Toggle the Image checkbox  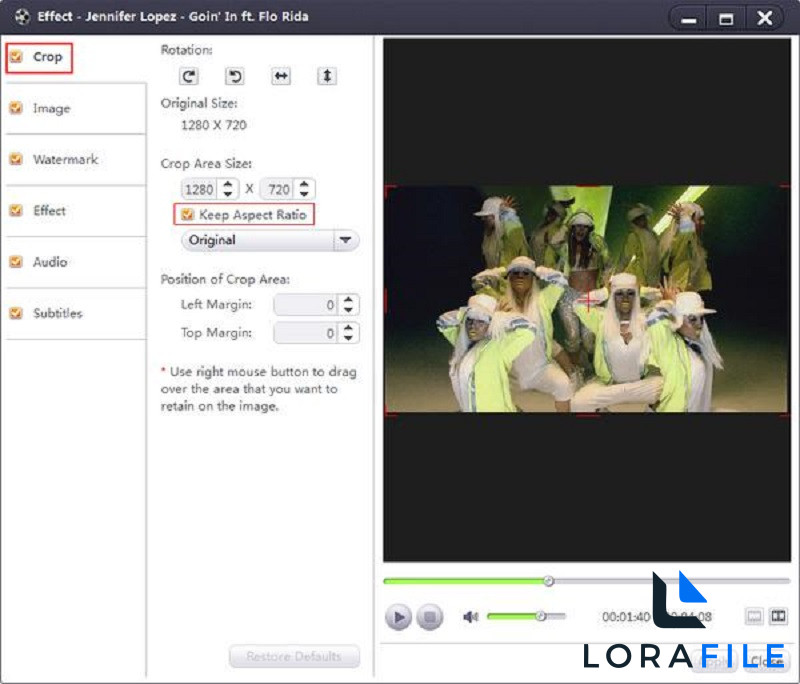coord(16,108)
